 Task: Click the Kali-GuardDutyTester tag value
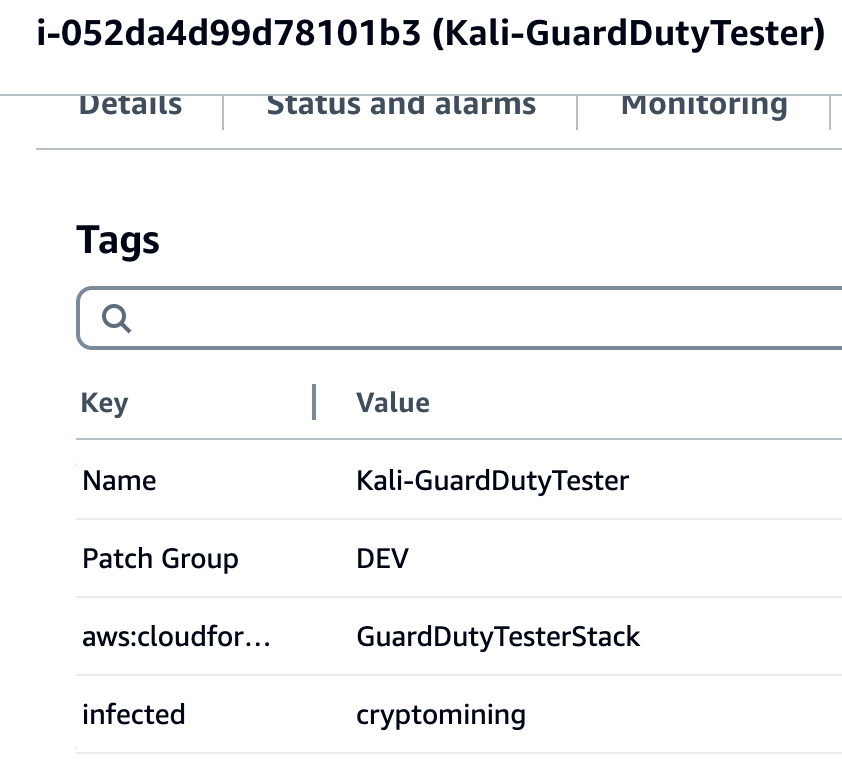pyautogui.click(x=491, y=480)
